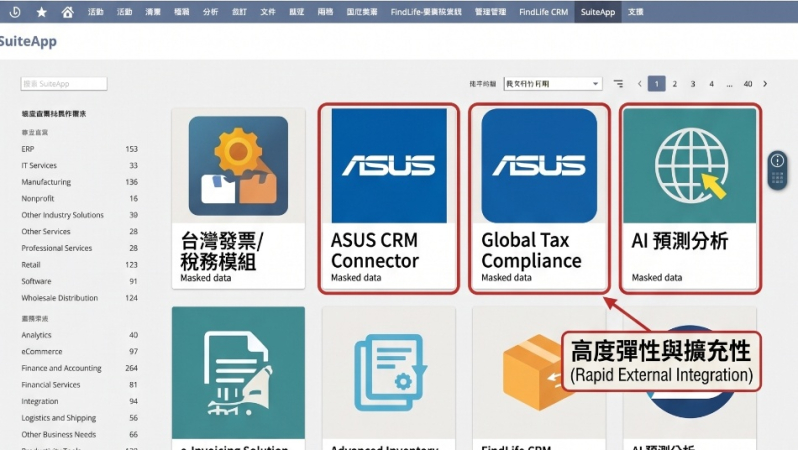Open the FindLife CRM menu
The image size is (798, 450).
[543, 12]
